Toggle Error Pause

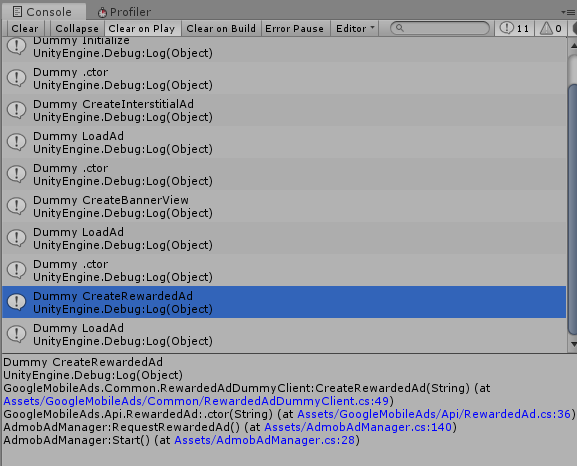click(x=294, y=28)
